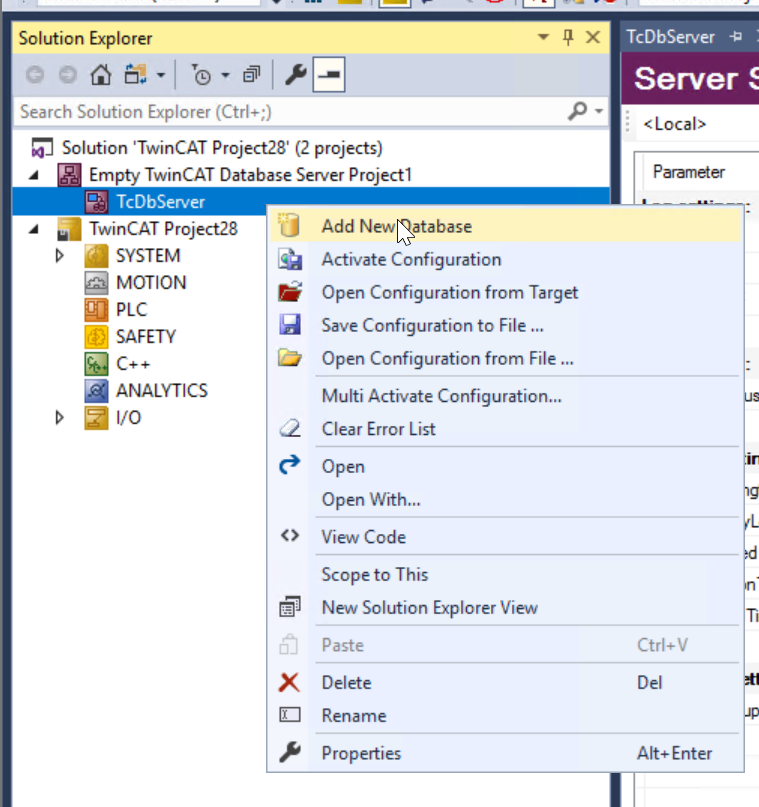Click the Back navigation arrow in Solution Explorer
This screenshot has height=807, width=759.
pyautogui.click(x=35, y=75)
